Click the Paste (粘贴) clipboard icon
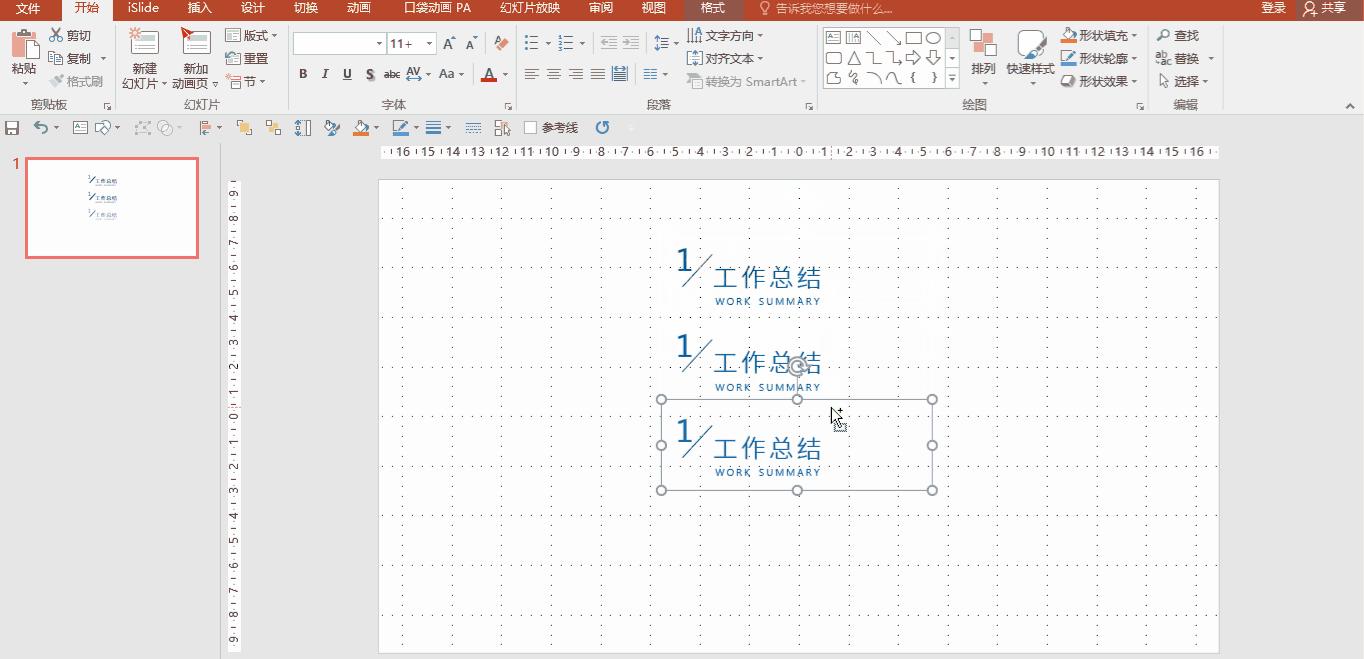Image resolution: width=1364 pixels, height=659 pixels. 24,45
